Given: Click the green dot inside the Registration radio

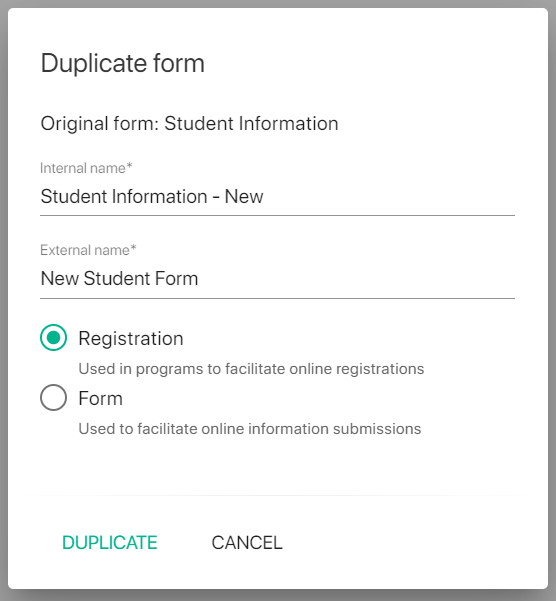Looking at the screenshot, I should (53, 338).
